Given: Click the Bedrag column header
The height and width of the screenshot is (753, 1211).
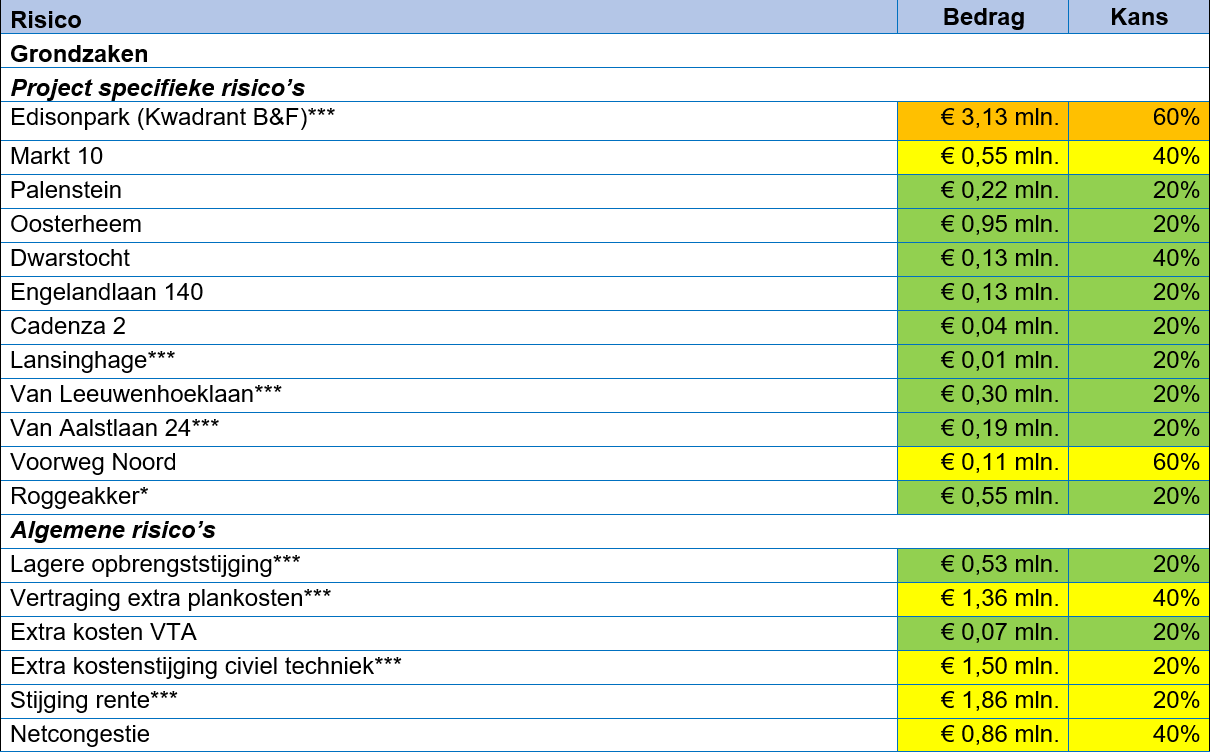Looking at the screenshot, I should tap(983, 18).
